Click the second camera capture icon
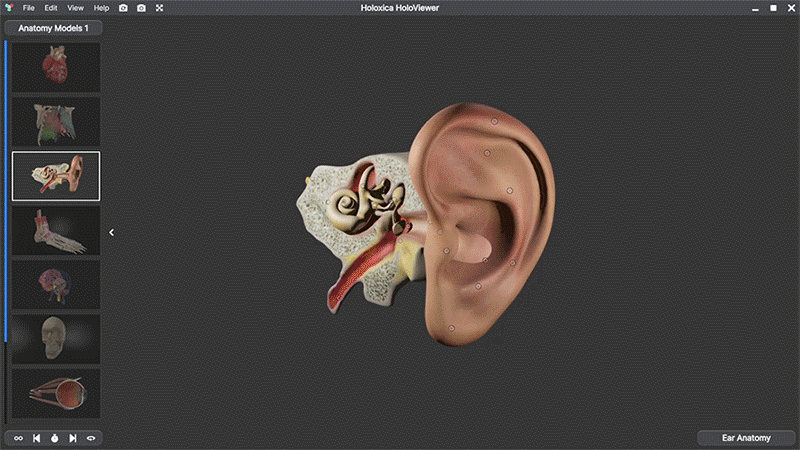This screenshot has width=800, height=450. (x=141, y=8)
